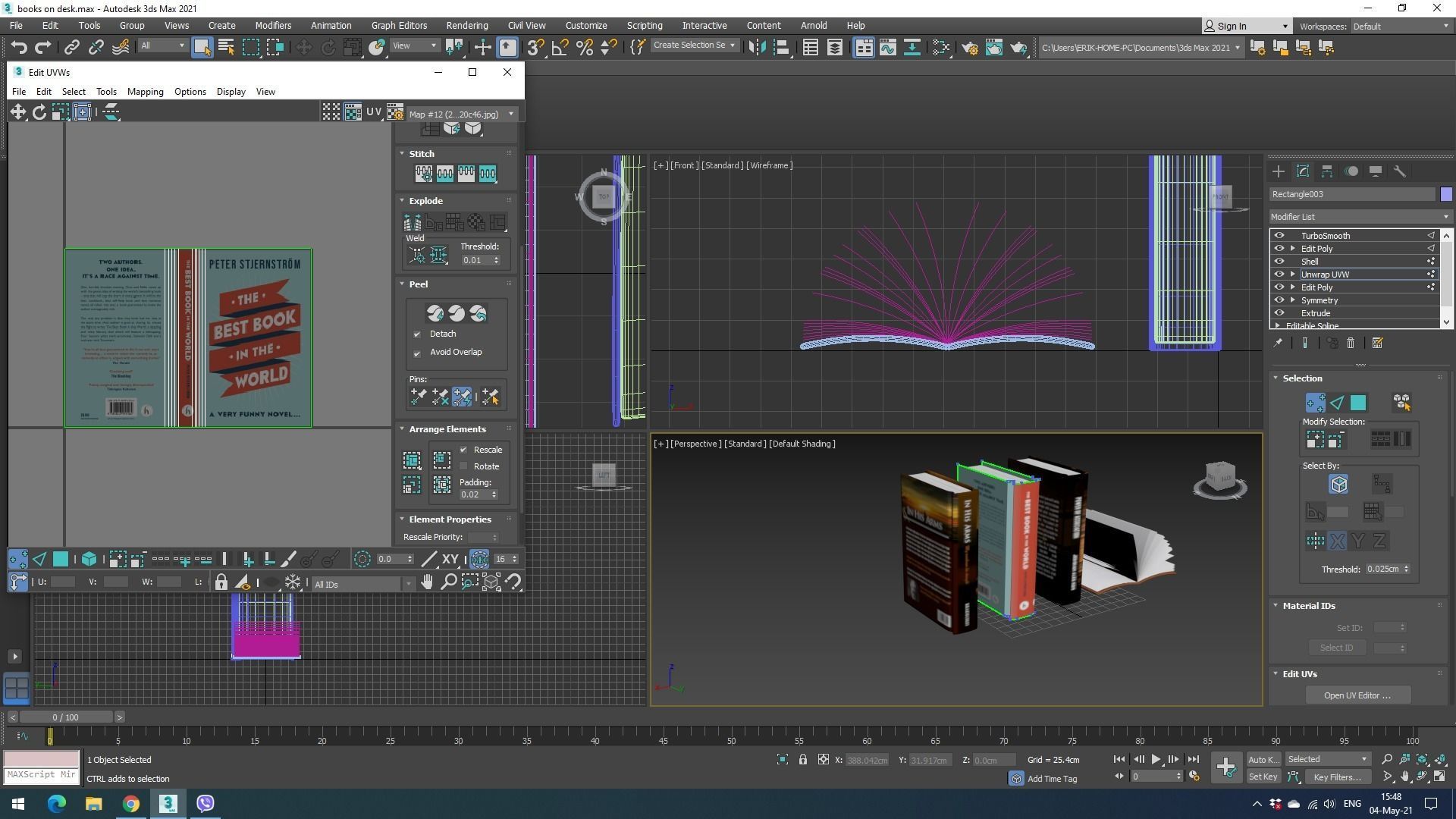Click the Angle Snap toggle in main toolbar
Viewport: 1456px width, 819px height.
pyautogui.click(x=560, y=47)
